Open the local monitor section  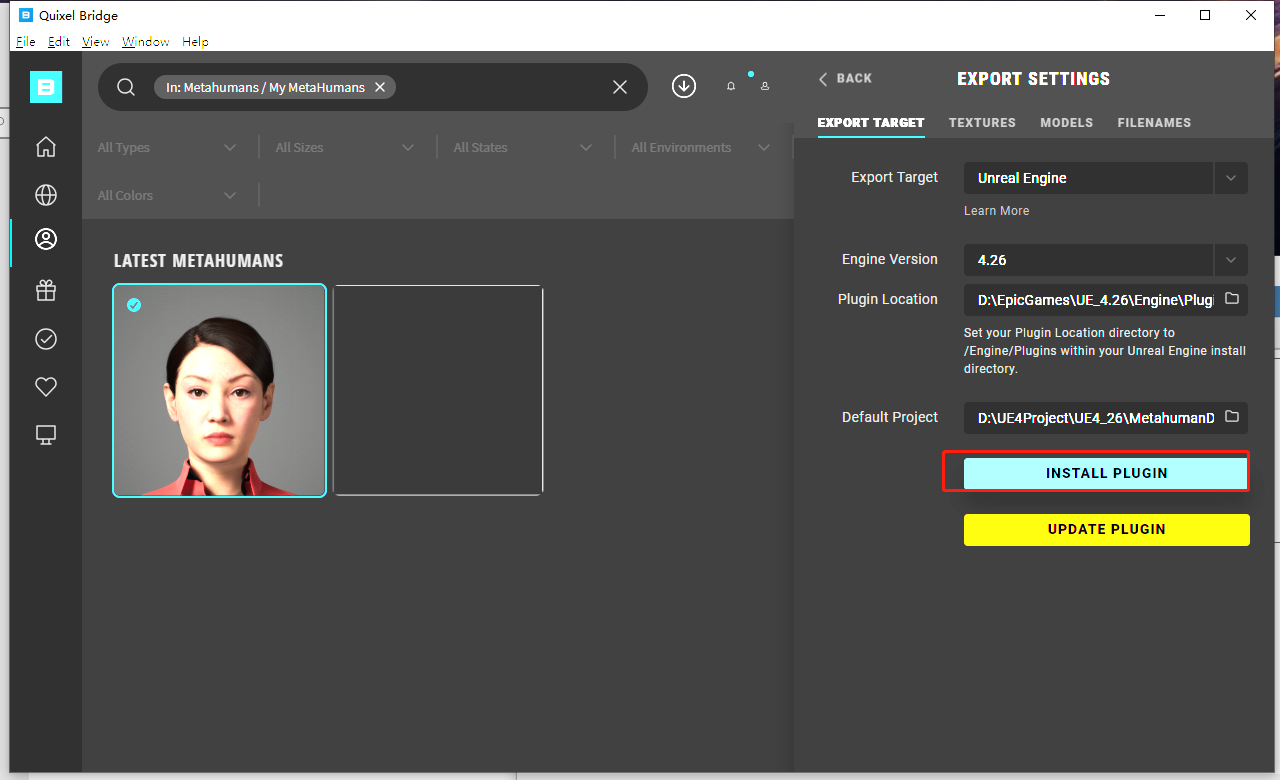(x=46, y=435)
